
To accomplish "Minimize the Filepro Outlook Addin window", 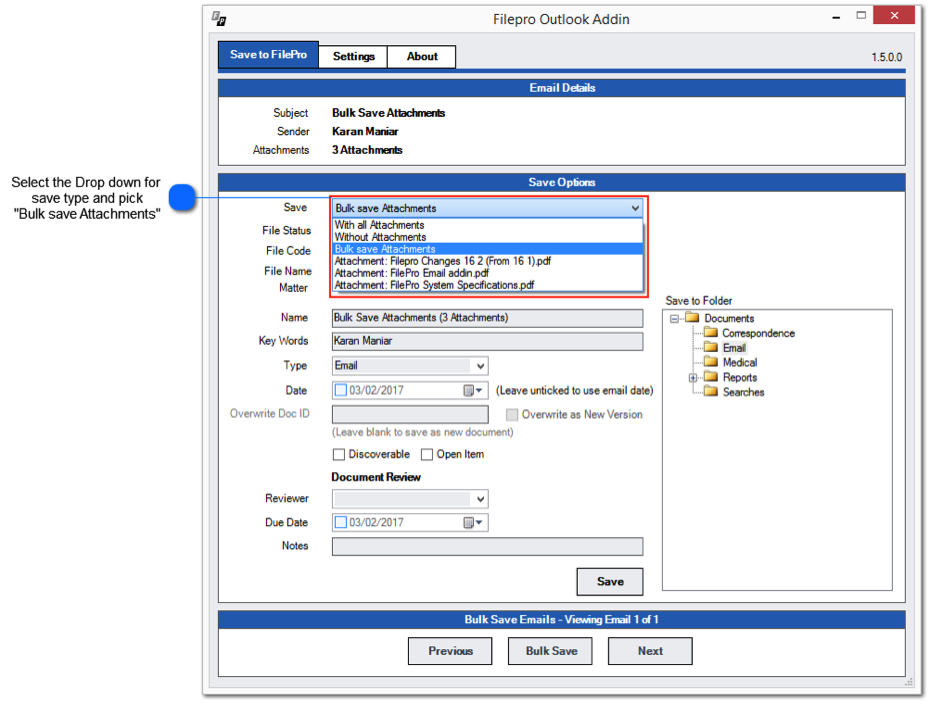I will pos(836,18).
